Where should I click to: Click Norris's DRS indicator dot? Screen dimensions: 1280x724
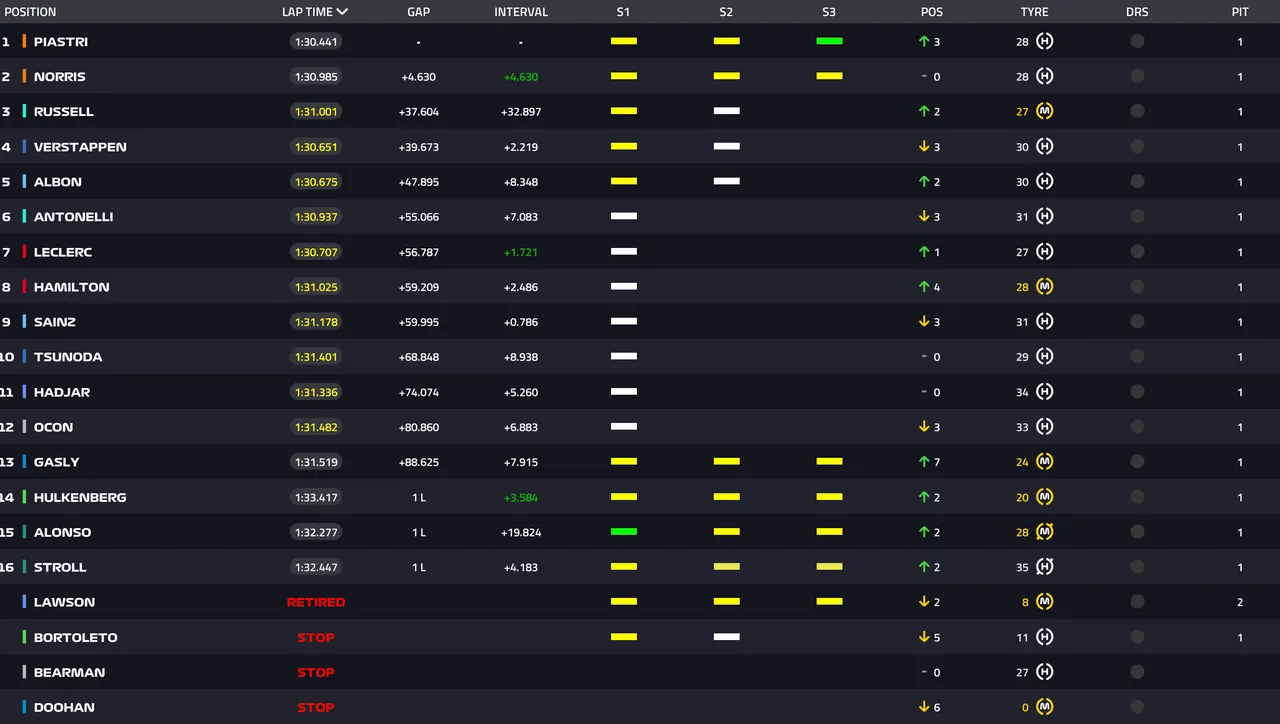coord(1137,76)
